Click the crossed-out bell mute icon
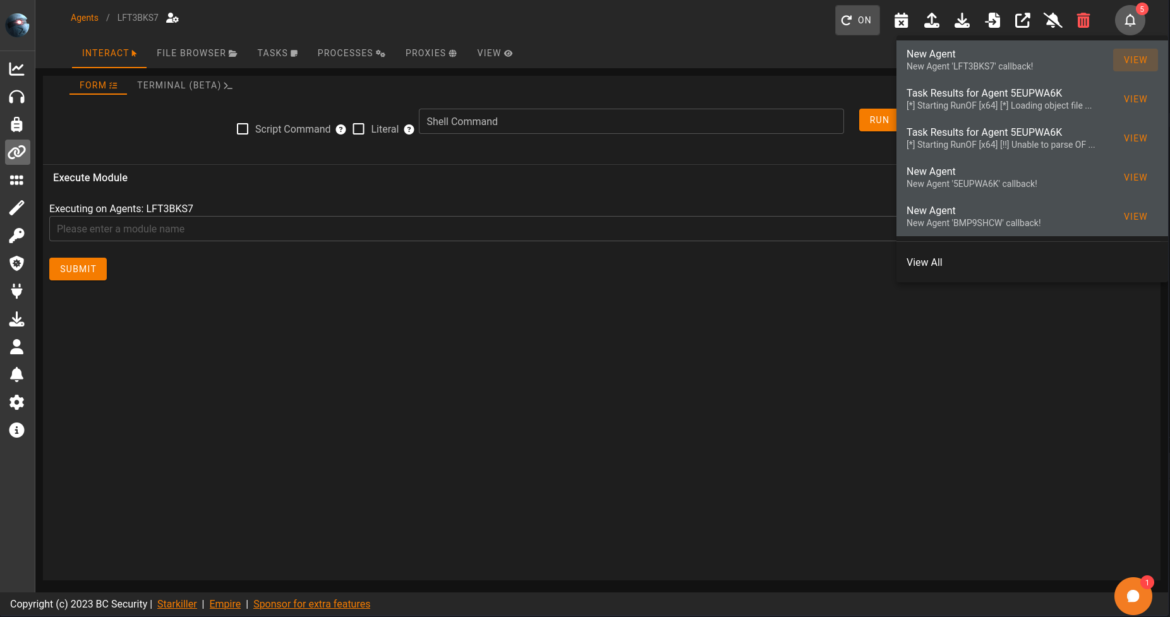The height and width of the screenshot is (617, 1170). click(x=1052, y=20)
